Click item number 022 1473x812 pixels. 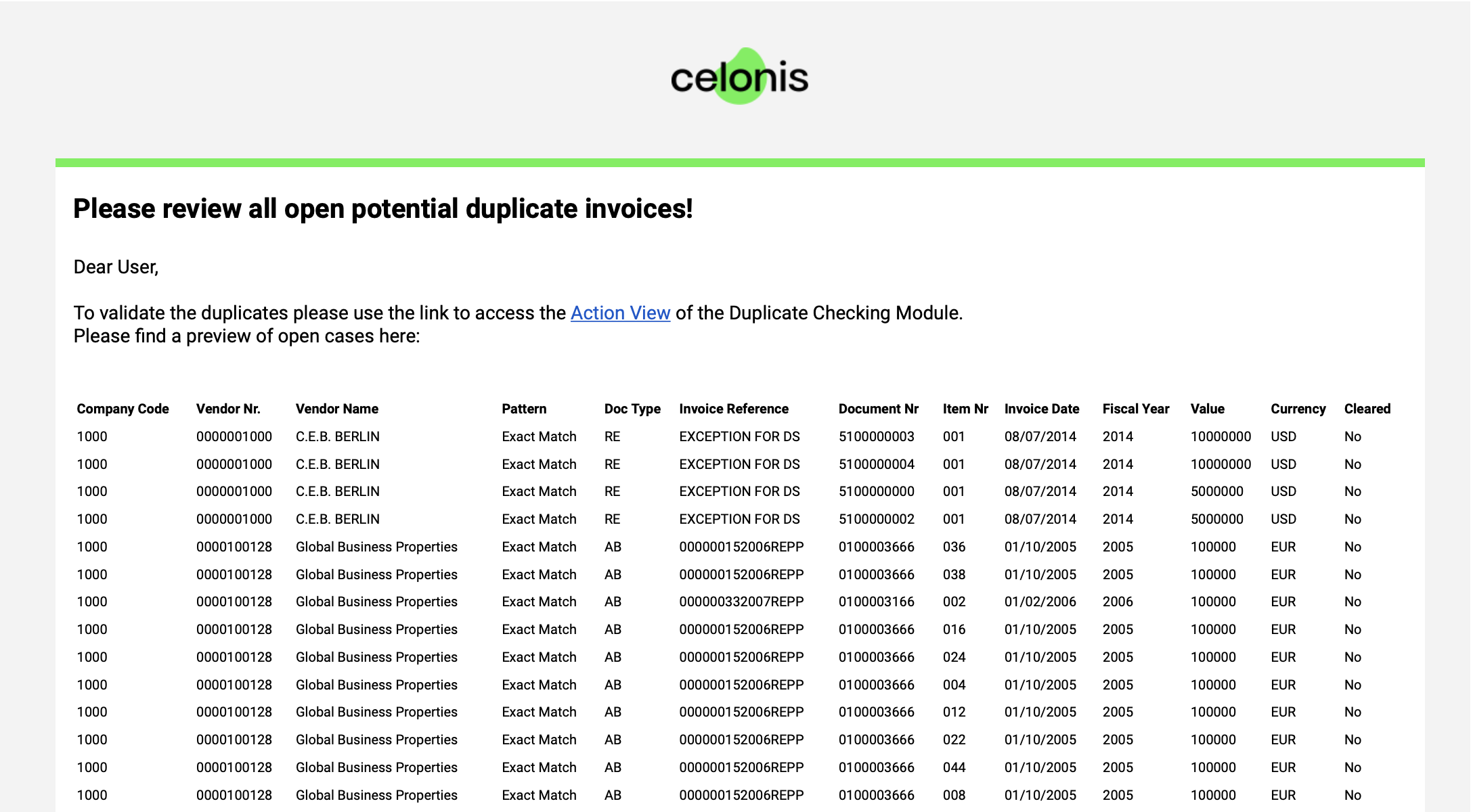tap(954, 740)
